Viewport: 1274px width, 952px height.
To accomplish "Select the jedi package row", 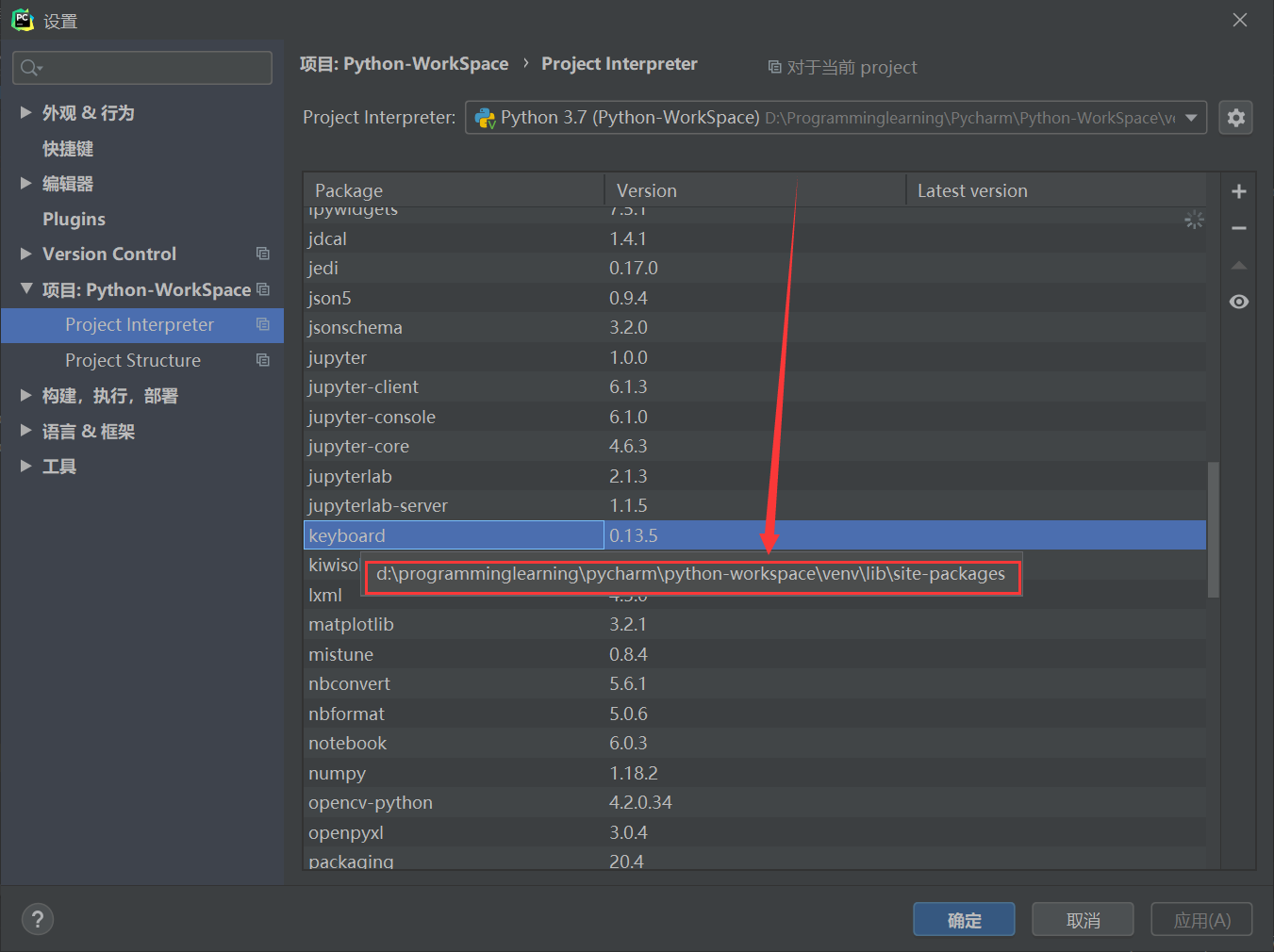I will point(754,268).
